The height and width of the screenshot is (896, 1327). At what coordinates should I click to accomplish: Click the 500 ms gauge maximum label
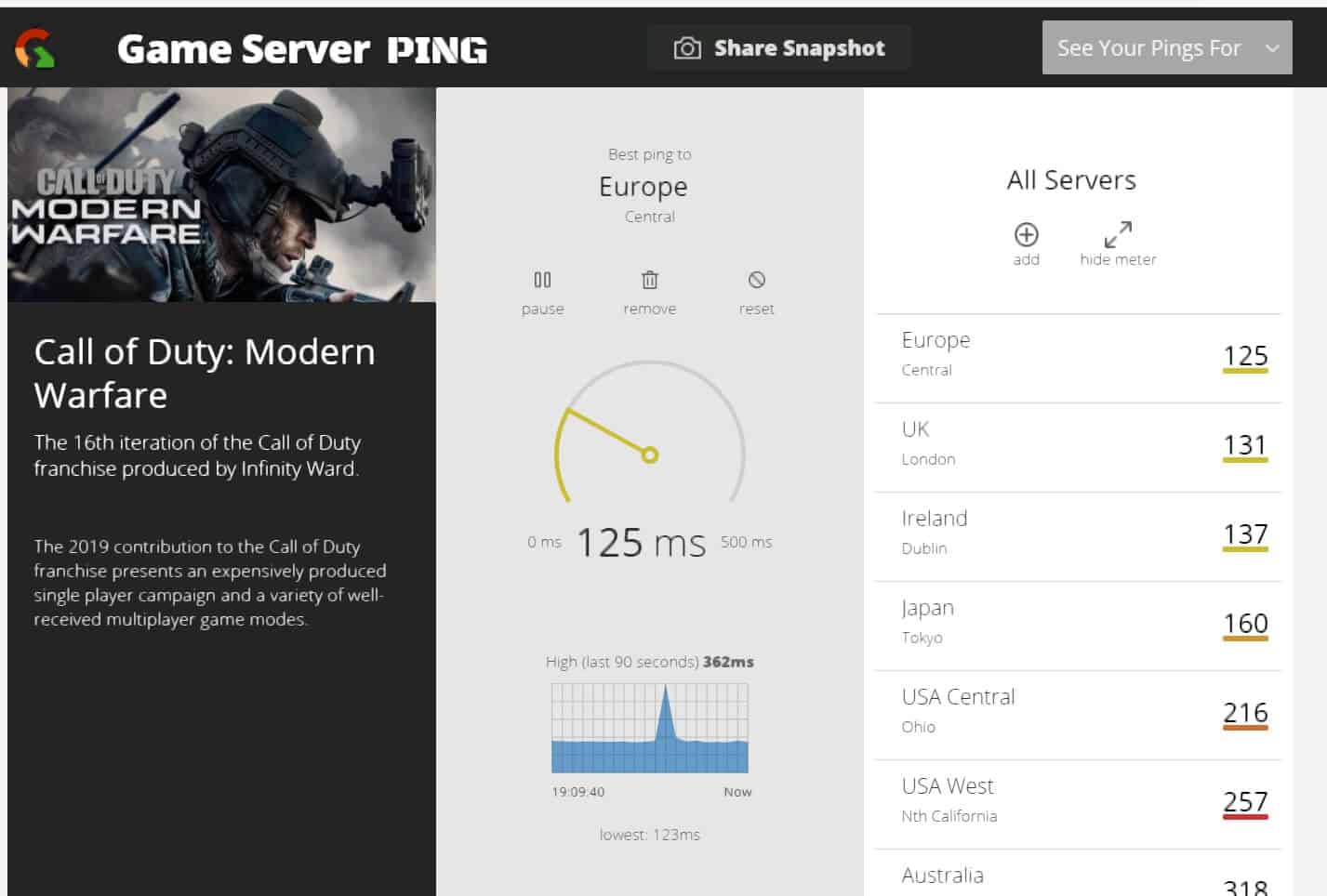click(x=746, y=542)
